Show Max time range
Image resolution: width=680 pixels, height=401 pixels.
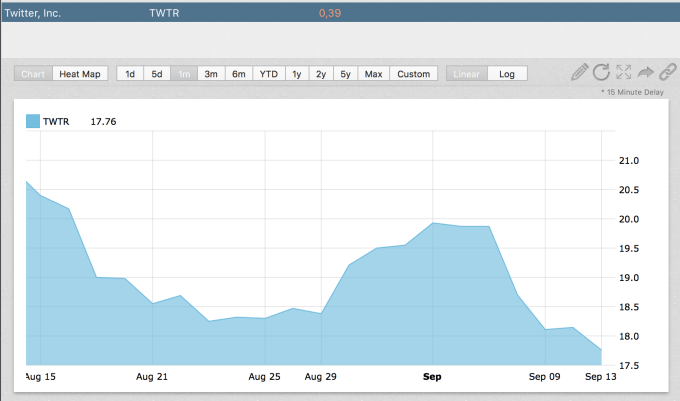(373, 74)
